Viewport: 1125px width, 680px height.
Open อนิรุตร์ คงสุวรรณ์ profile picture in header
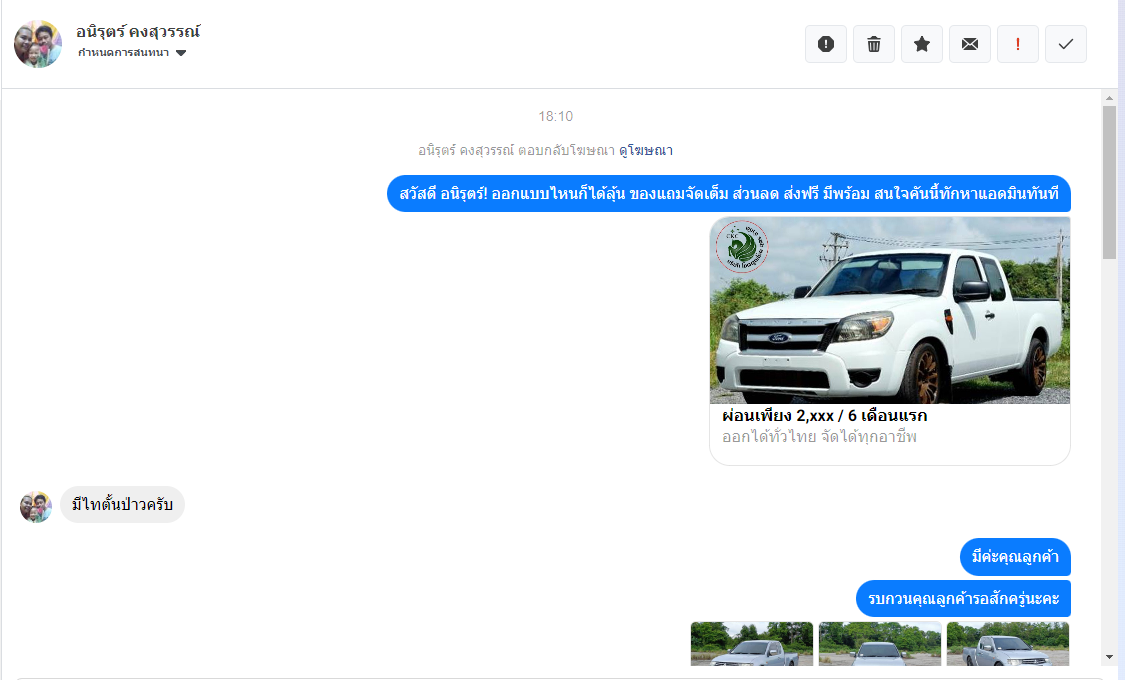pos(37,44)
